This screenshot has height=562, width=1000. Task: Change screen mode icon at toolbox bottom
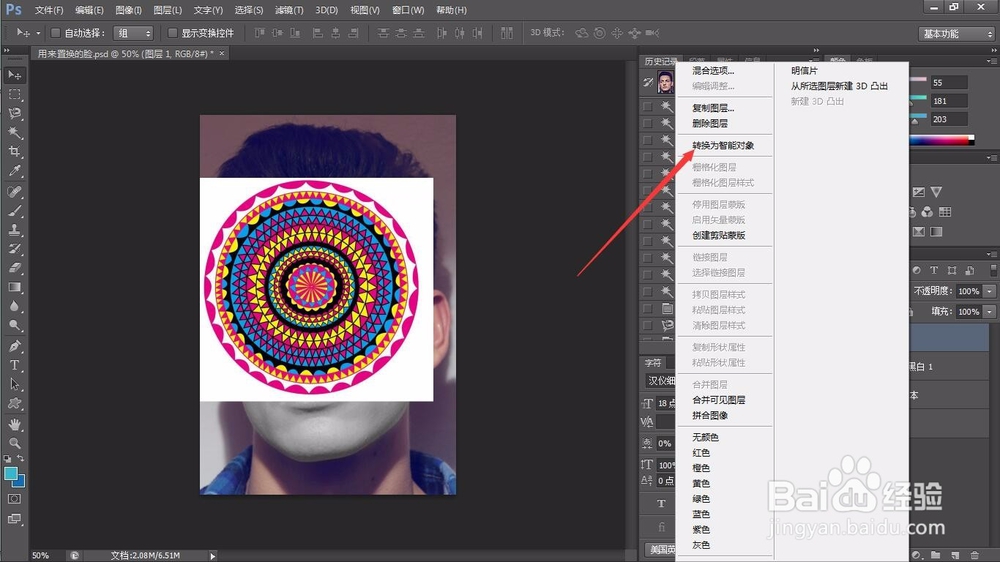tap(14, 519)
